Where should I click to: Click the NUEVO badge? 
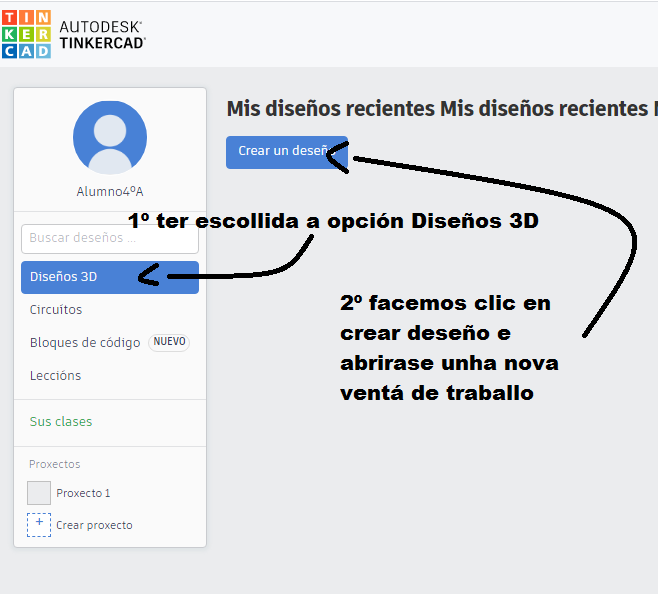[169, 342]
